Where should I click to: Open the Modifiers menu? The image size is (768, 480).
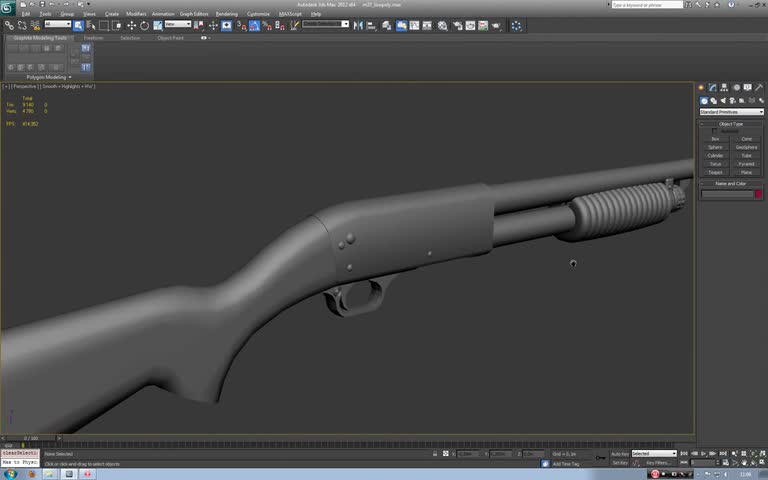(x=136, y=14)
